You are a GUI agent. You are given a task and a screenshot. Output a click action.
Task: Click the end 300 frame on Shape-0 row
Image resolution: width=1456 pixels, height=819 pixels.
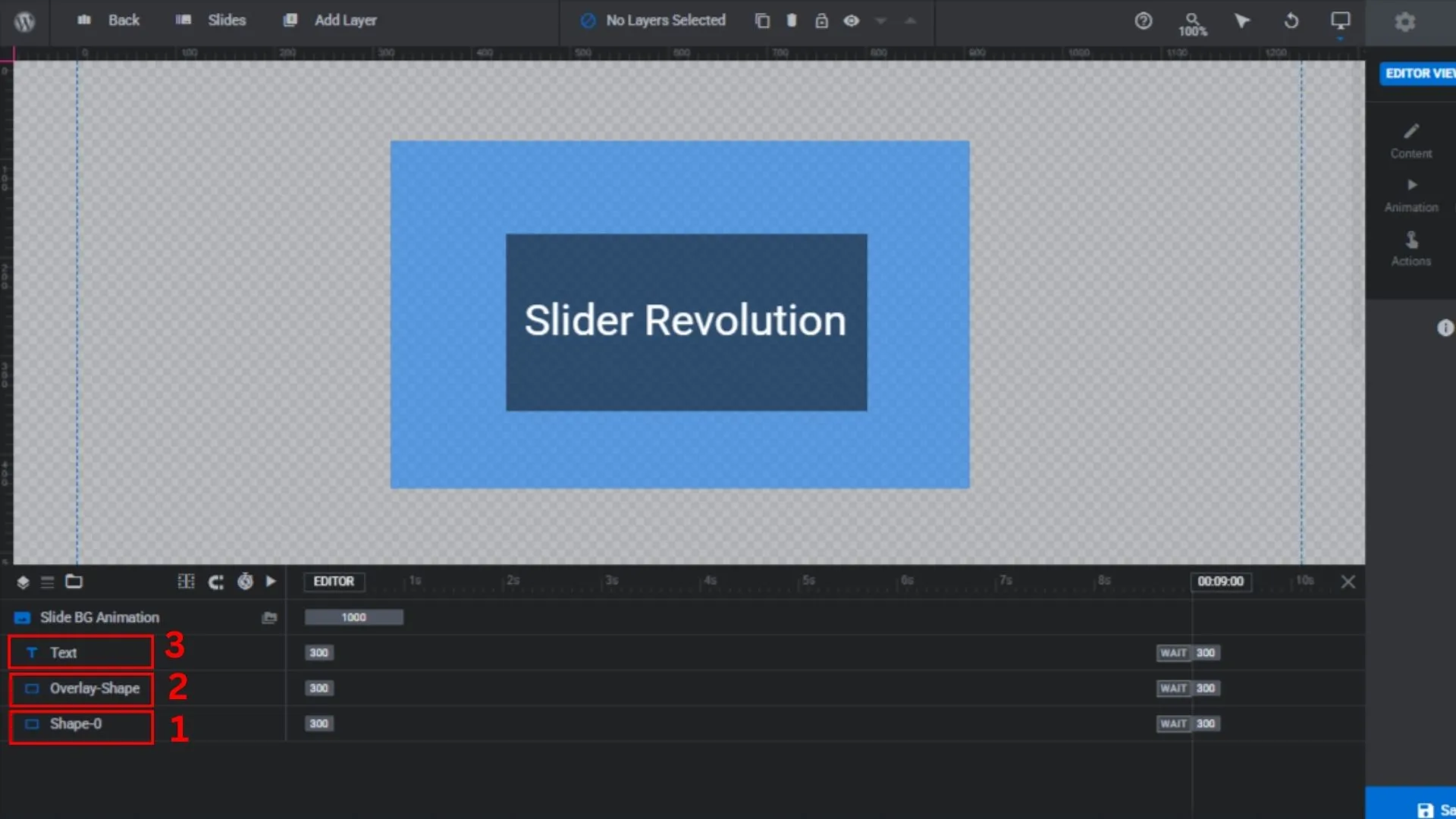point(1206,723)
